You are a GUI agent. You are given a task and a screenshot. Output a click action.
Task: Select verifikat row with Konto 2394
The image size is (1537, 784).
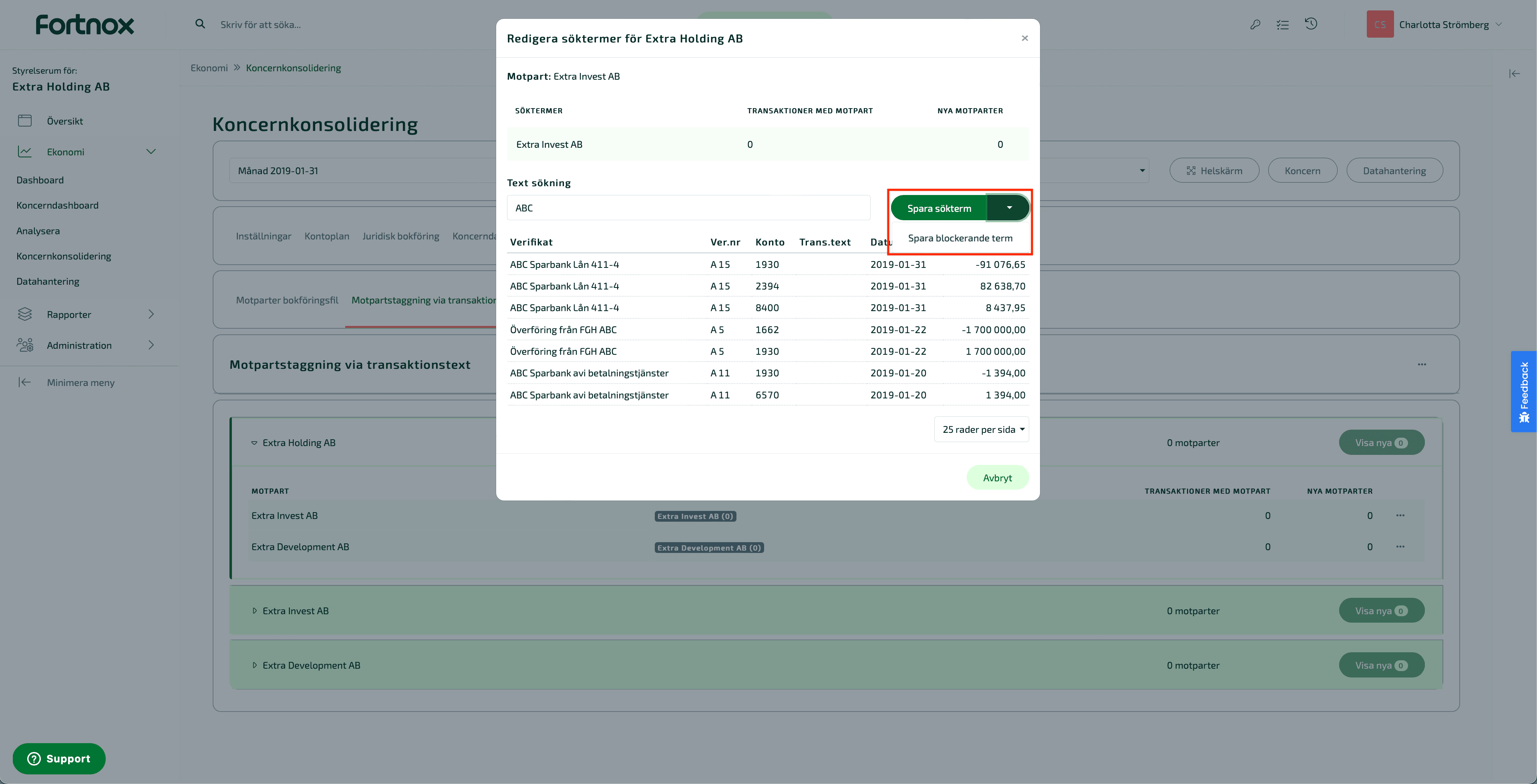point(767,286)
